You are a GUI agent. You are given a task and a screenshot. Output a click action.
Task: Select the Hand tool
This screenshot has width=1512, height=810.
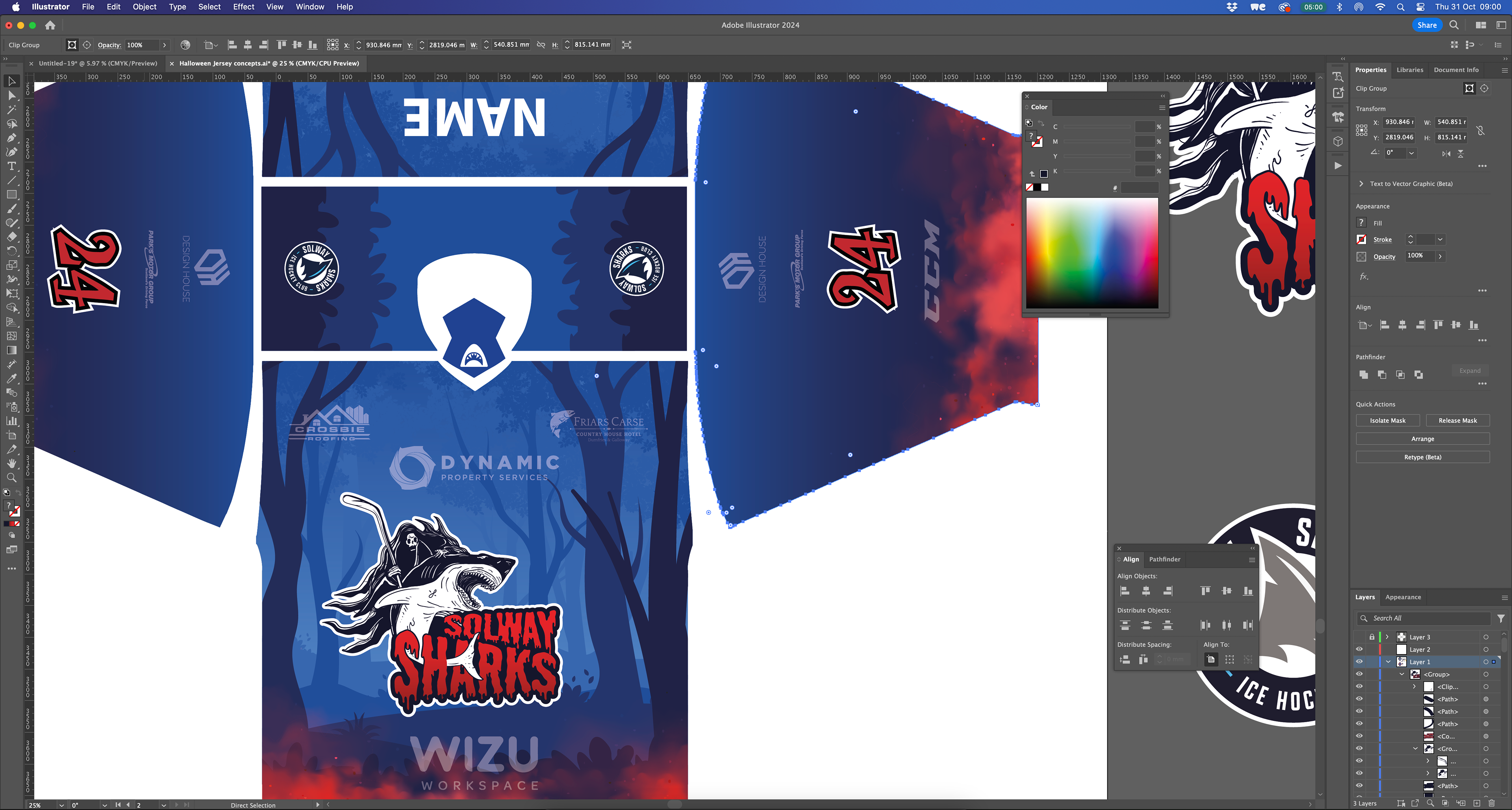click(11, 463)
